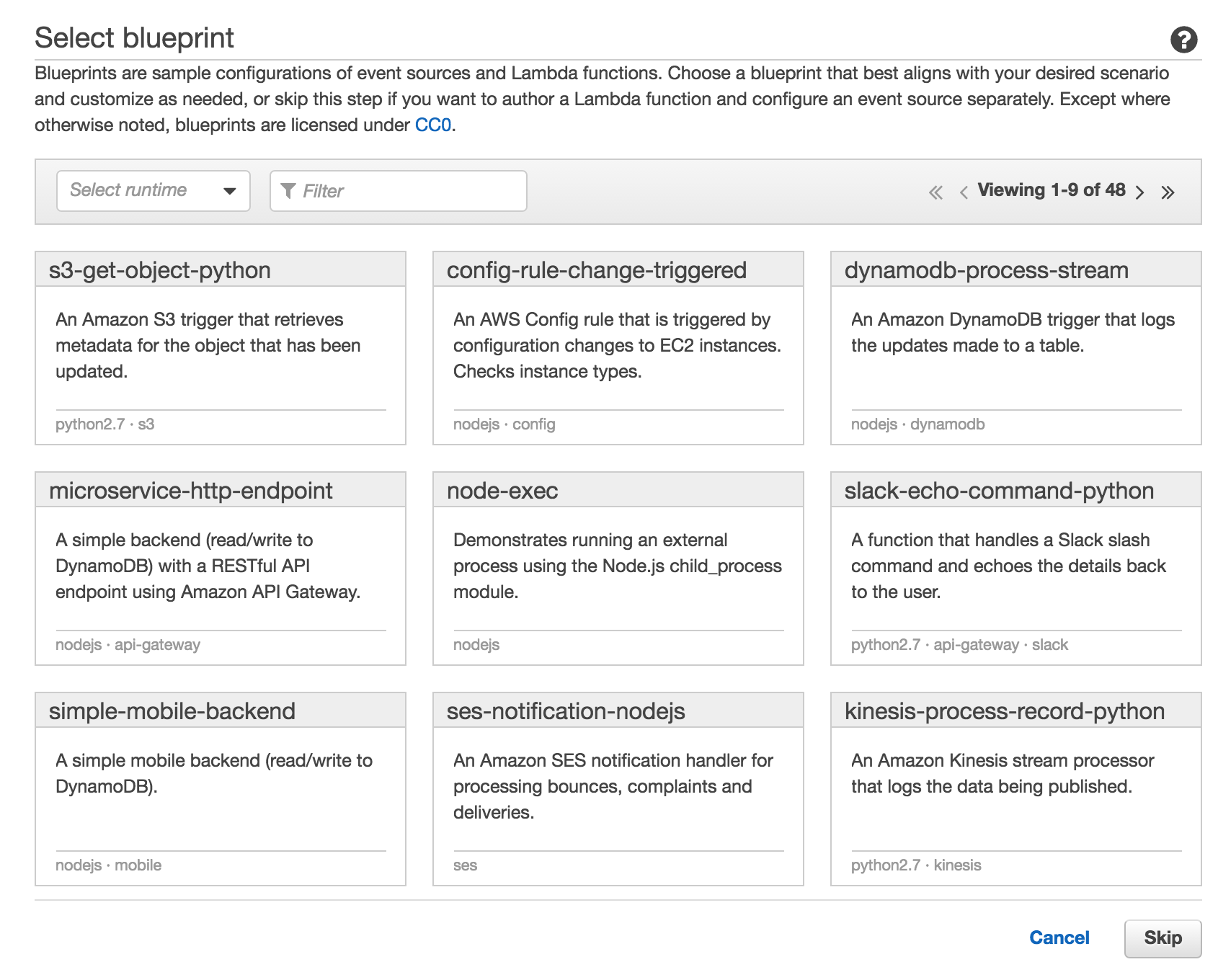
Task: Click the 'ses' tag text
Action: [x=466, y=865]
